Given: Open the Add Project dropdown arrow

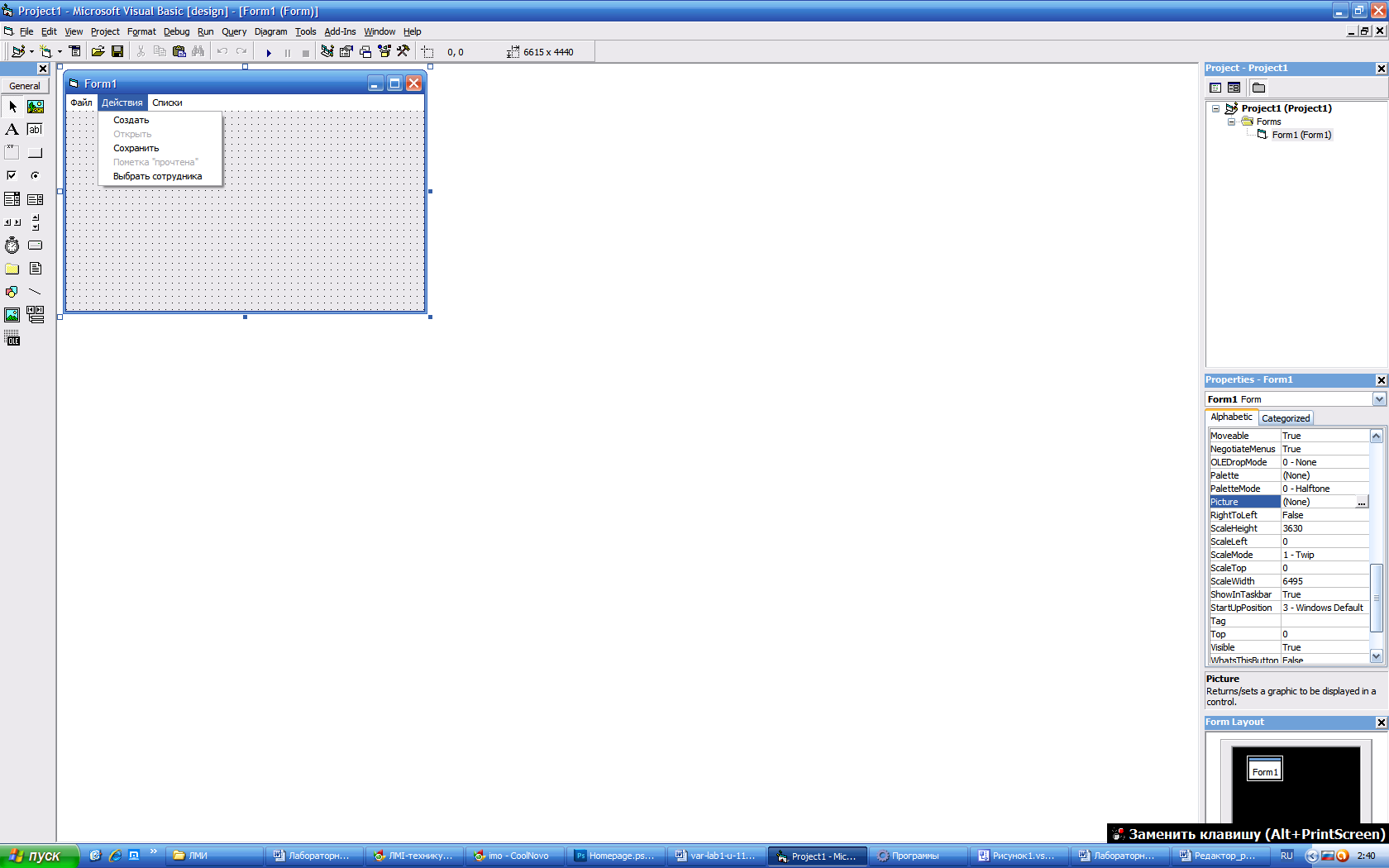Looking at the screenshot, I should [x=31, y=51].
